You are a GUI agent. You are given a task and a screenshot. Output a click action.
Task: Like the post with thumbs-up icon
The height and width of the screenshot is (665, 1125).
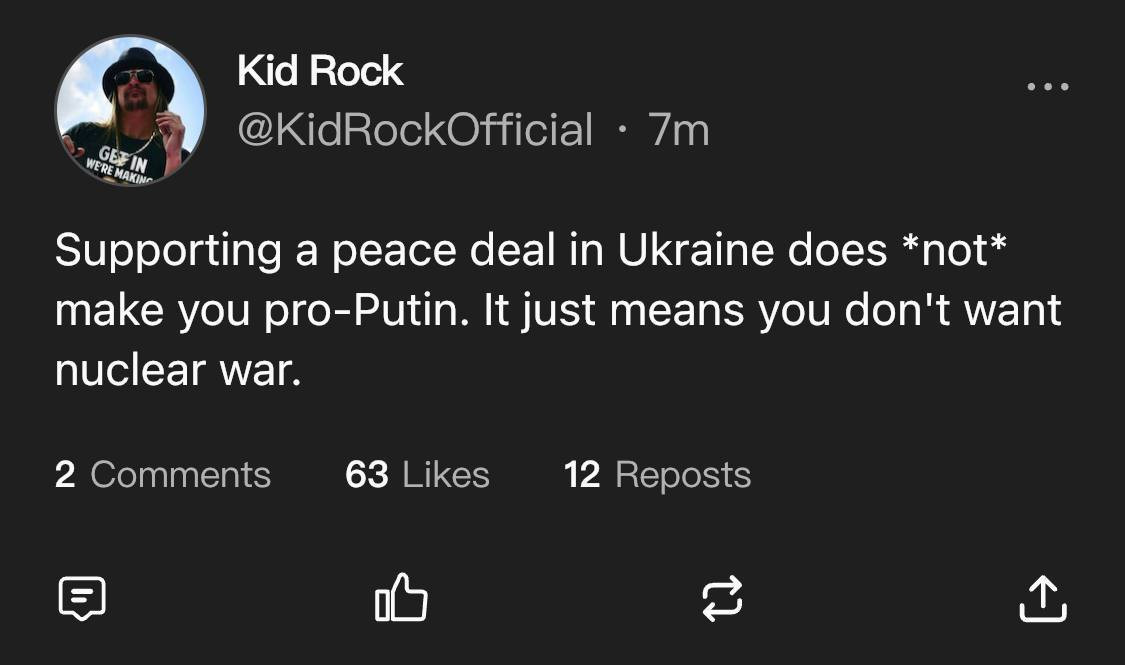[401, 598]
